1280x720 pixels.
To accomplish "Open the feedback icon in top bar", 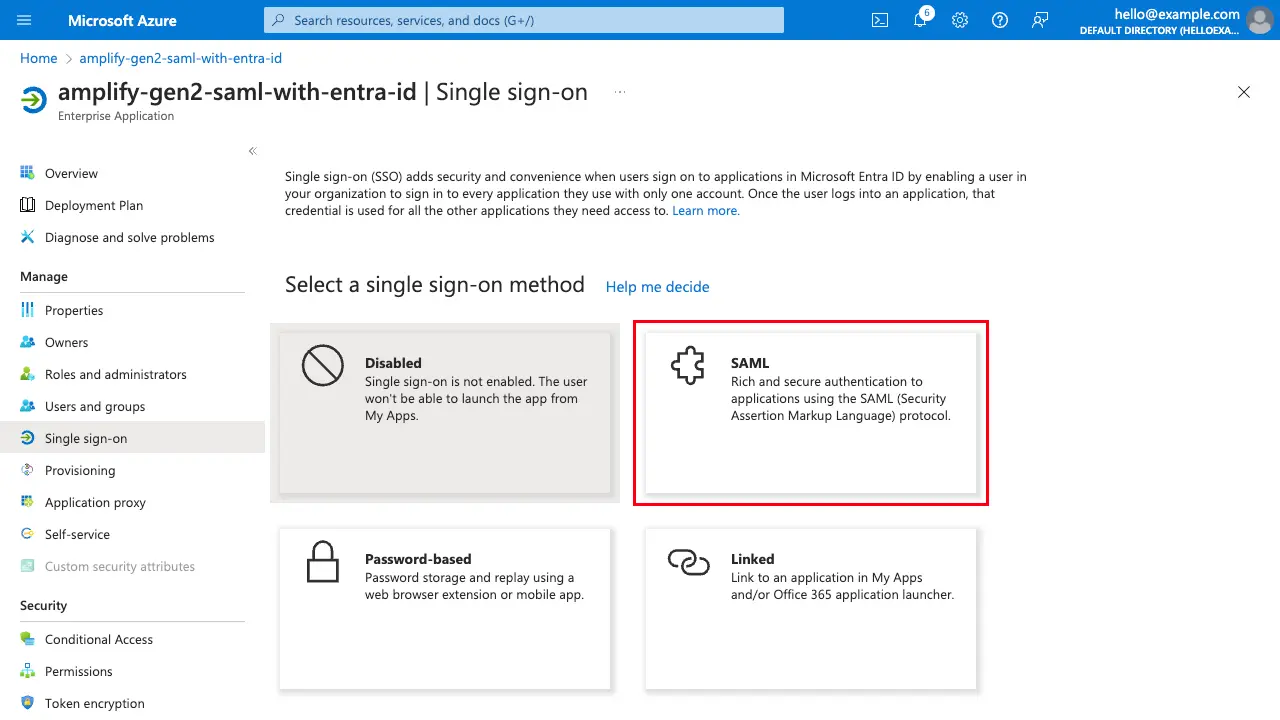I will coord(1040,20).
